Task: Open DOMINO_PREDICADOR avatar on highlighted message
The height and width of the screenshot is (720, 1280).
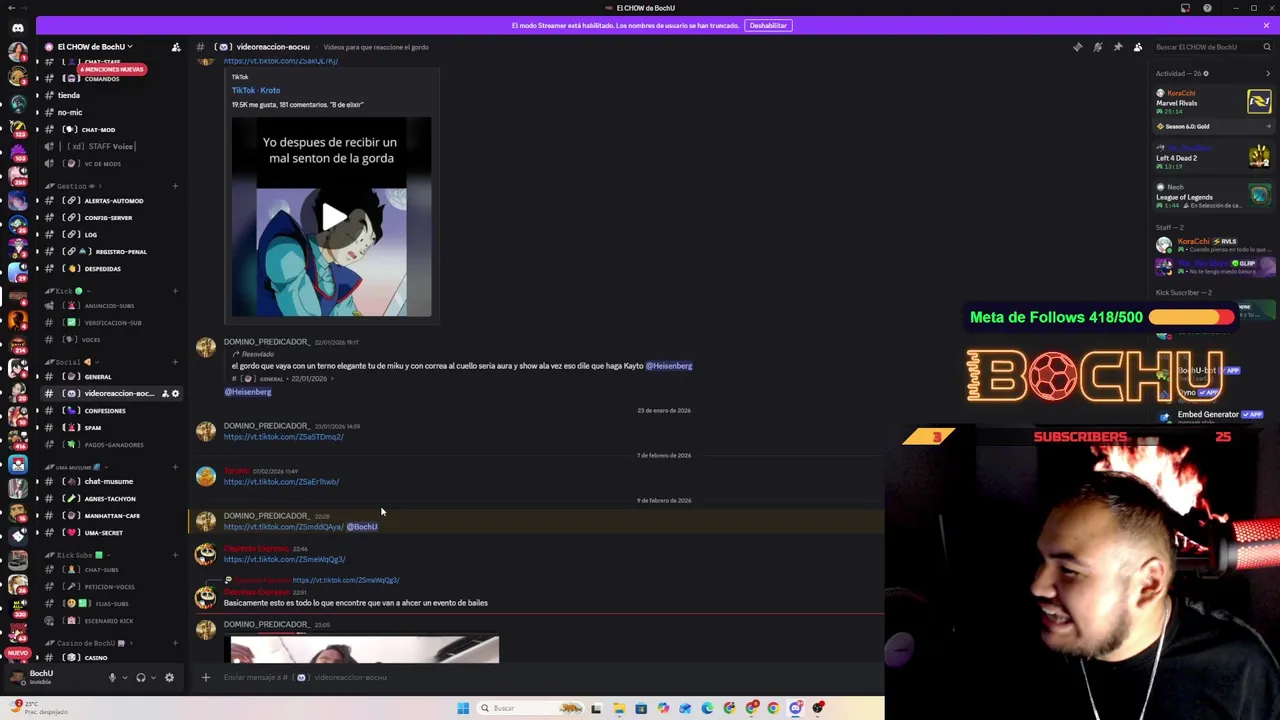Action: click(205, 521)
